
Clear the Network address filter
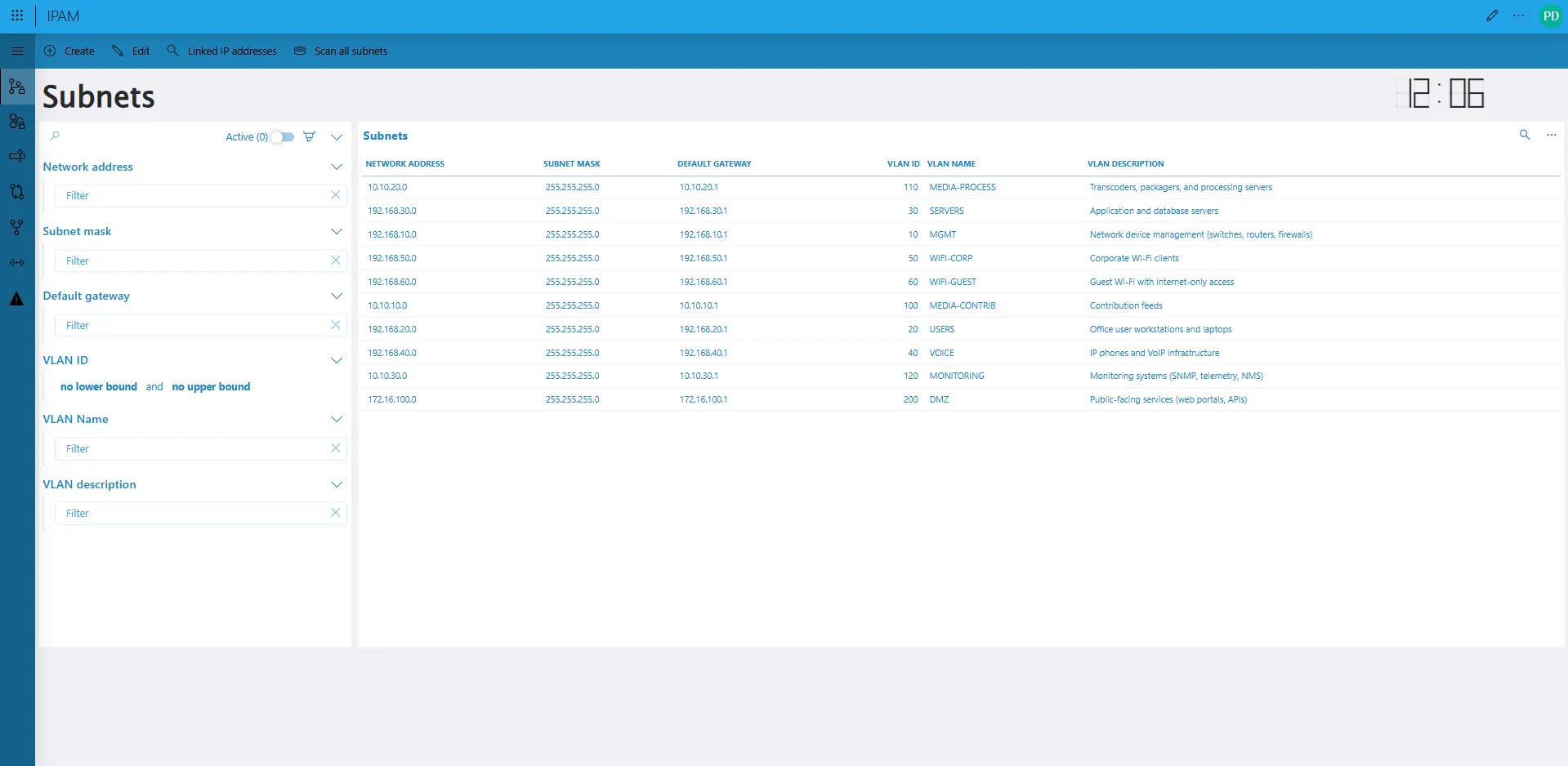335,195
